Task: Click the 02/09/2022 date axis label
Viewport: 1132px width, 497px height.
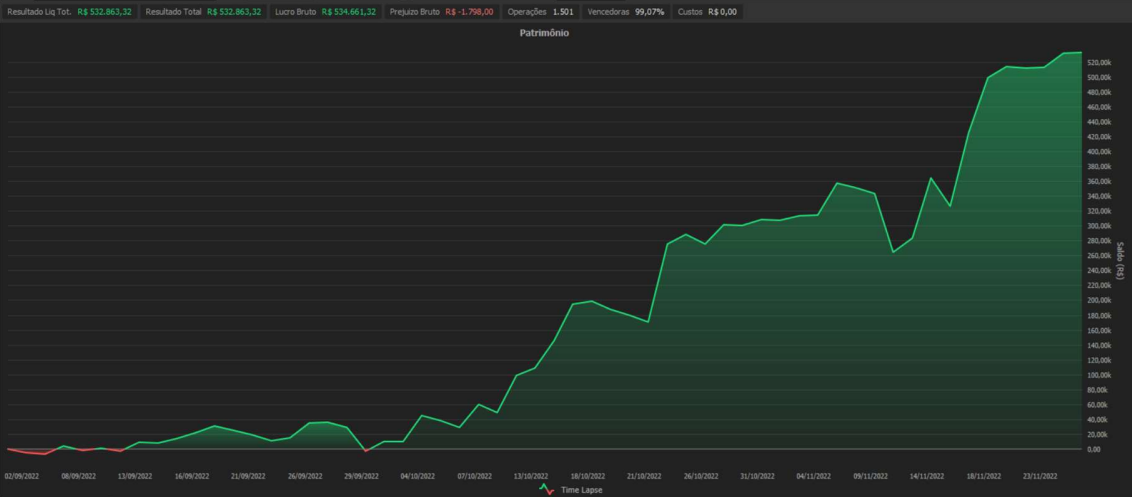Action: [x=22, y=477]
